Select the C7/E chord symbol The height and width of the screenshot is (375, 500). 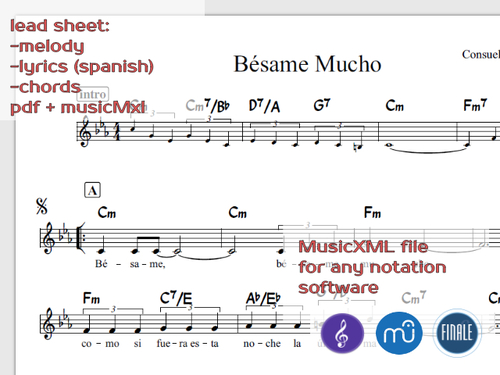tap(176, 298)
